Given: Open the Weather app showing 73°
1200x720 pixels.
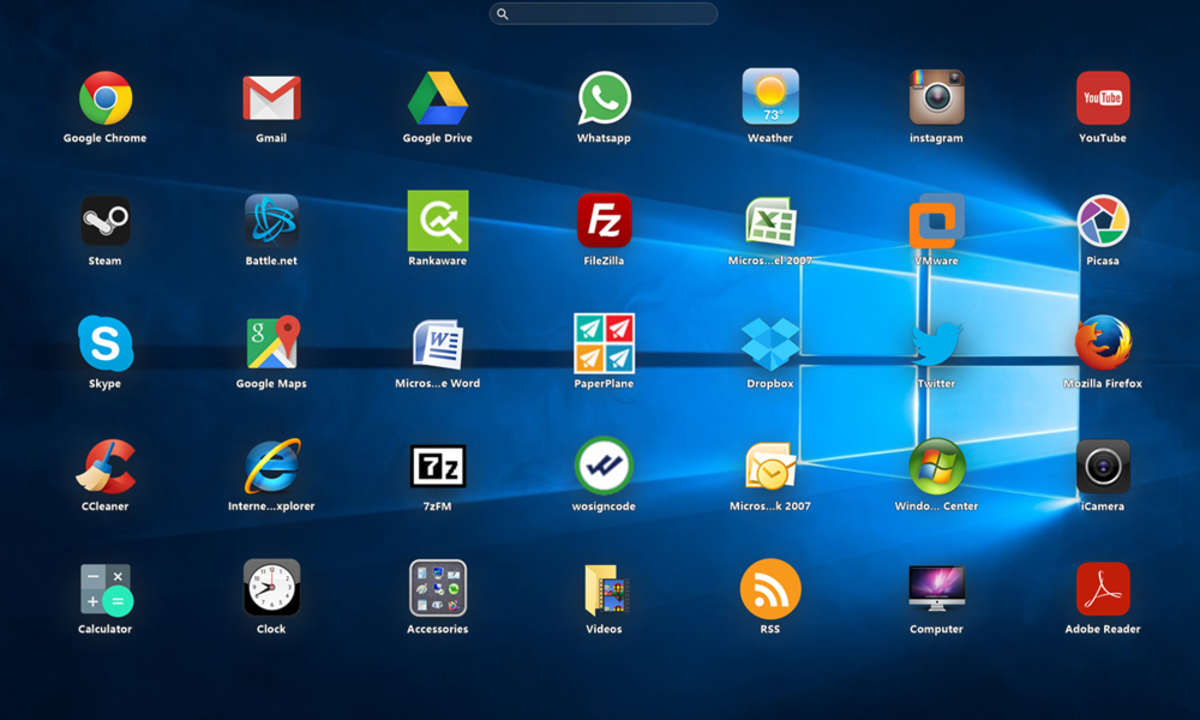Looking at the screenshot, I should tap(770, 96).
